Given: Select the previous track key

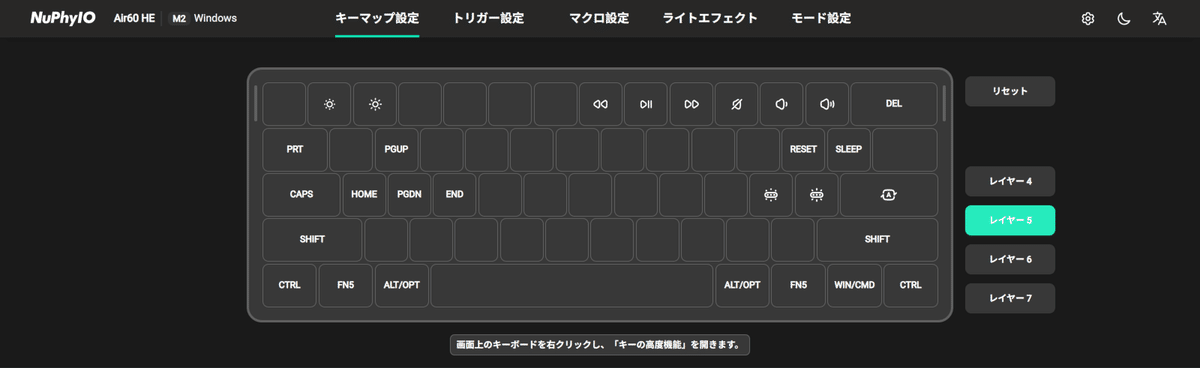Looking at the screenshot, I should pyautogui.click(x=601, y=104).
